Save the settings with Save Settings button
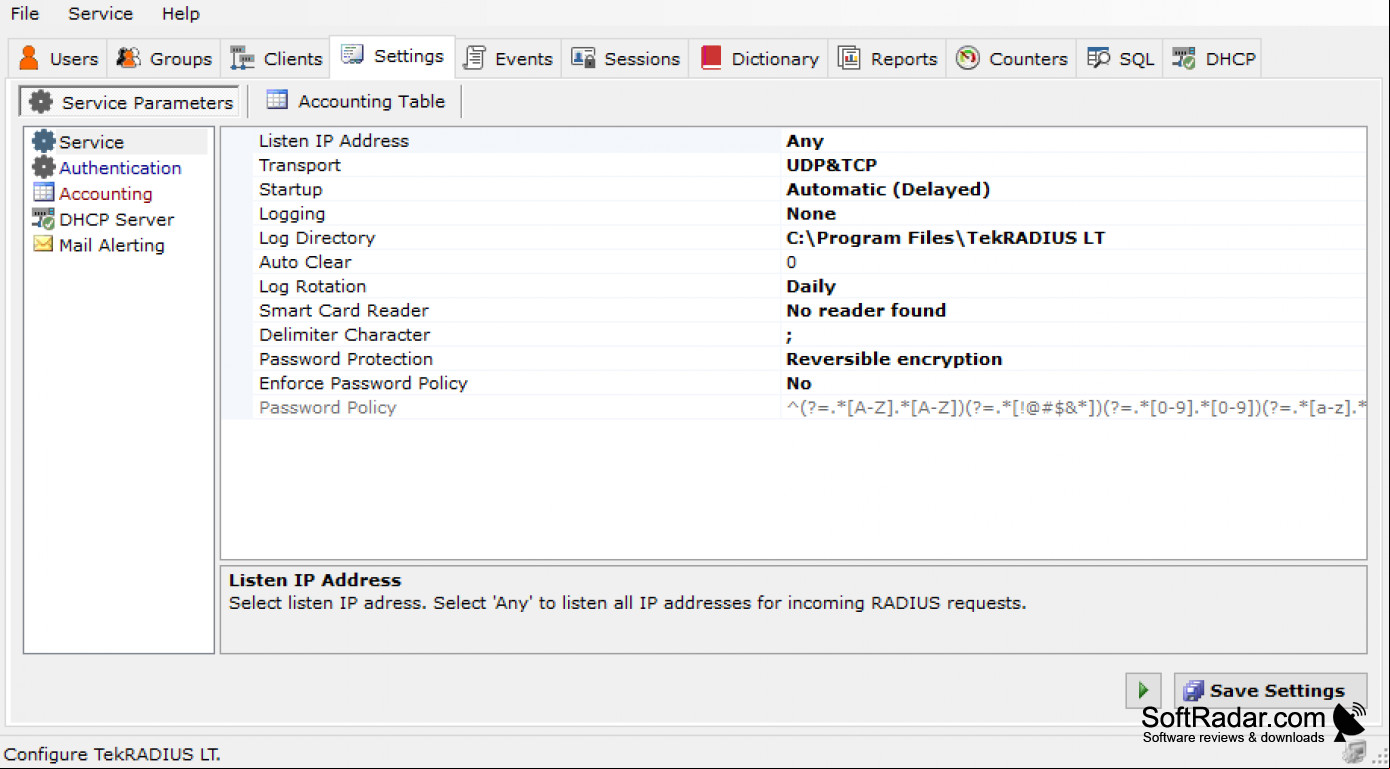This screenshot has height=769, width=1390. pos(1270,690)
